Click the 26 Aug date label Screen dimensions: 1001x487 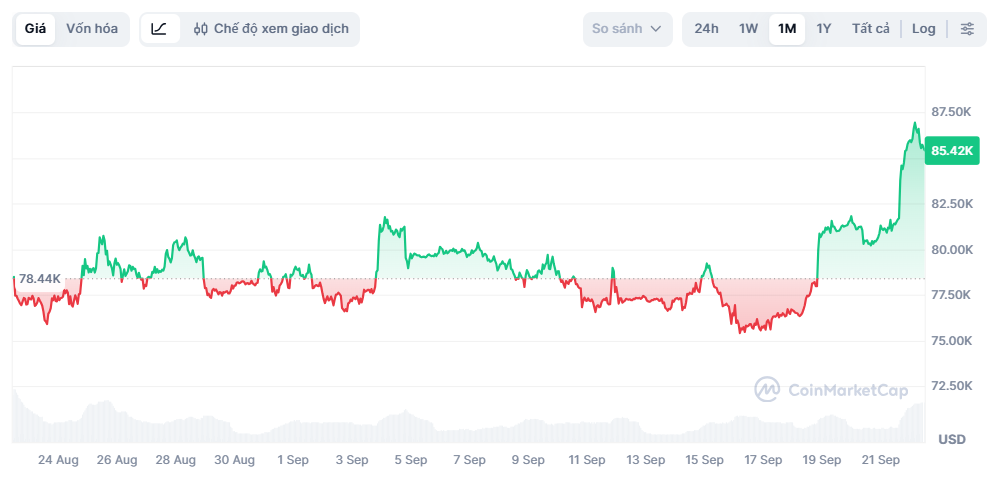[117, 460]
